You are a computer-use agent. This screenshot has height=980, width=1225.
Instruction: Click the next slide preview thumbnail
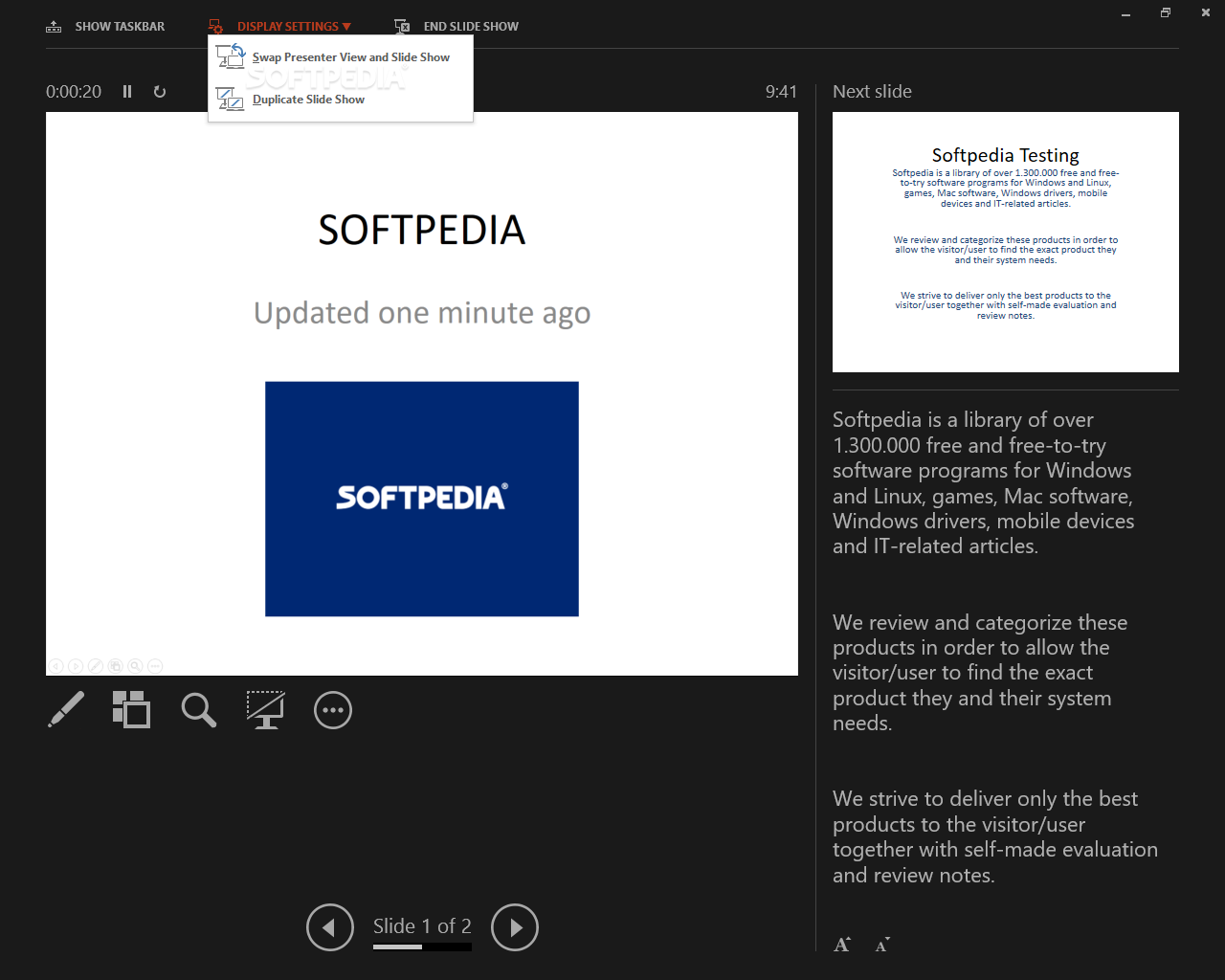click(x=1006, y=242)
